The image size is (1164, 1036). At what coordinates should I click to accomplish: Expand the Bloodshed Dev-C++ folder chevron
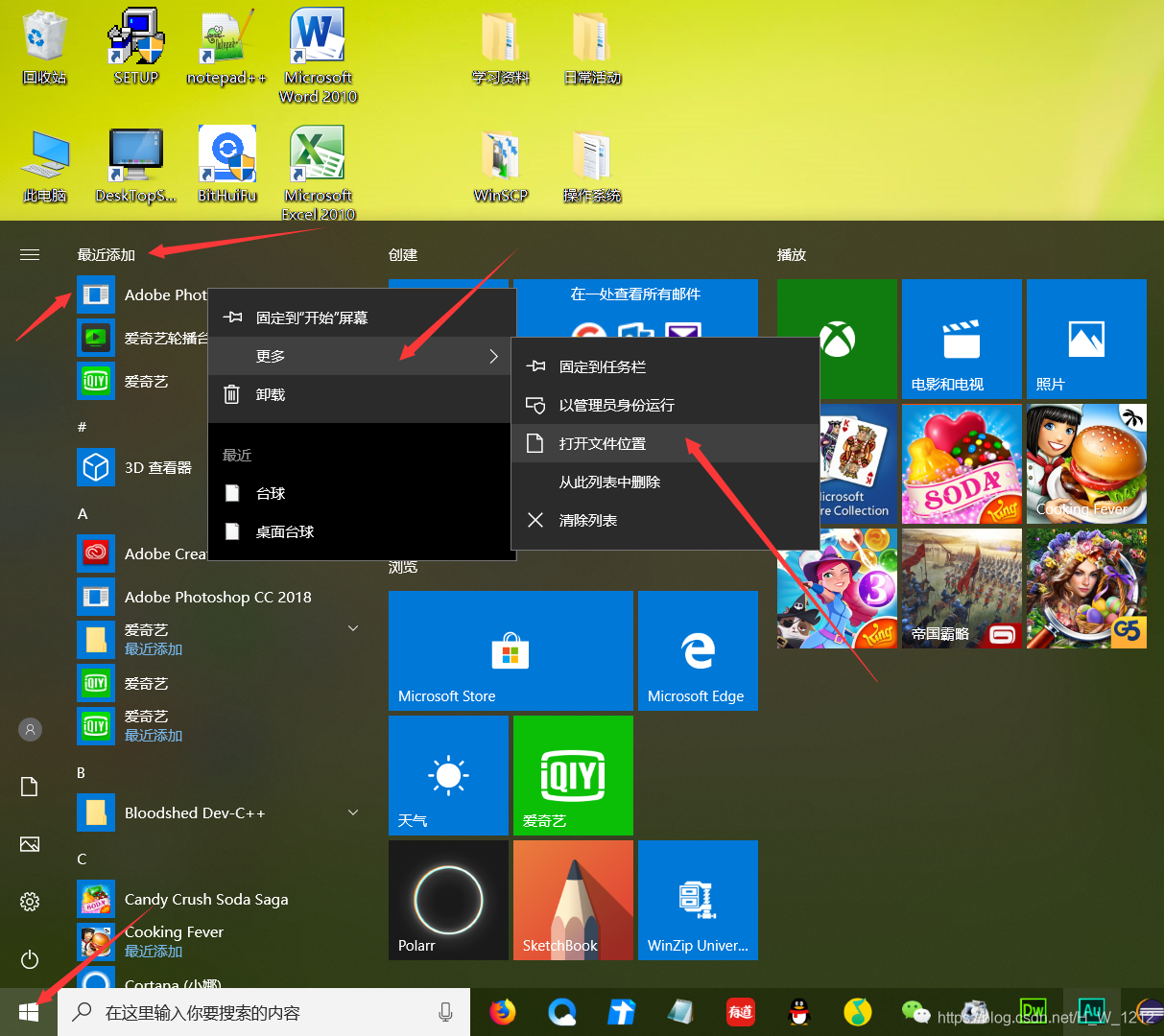(353, 812)
